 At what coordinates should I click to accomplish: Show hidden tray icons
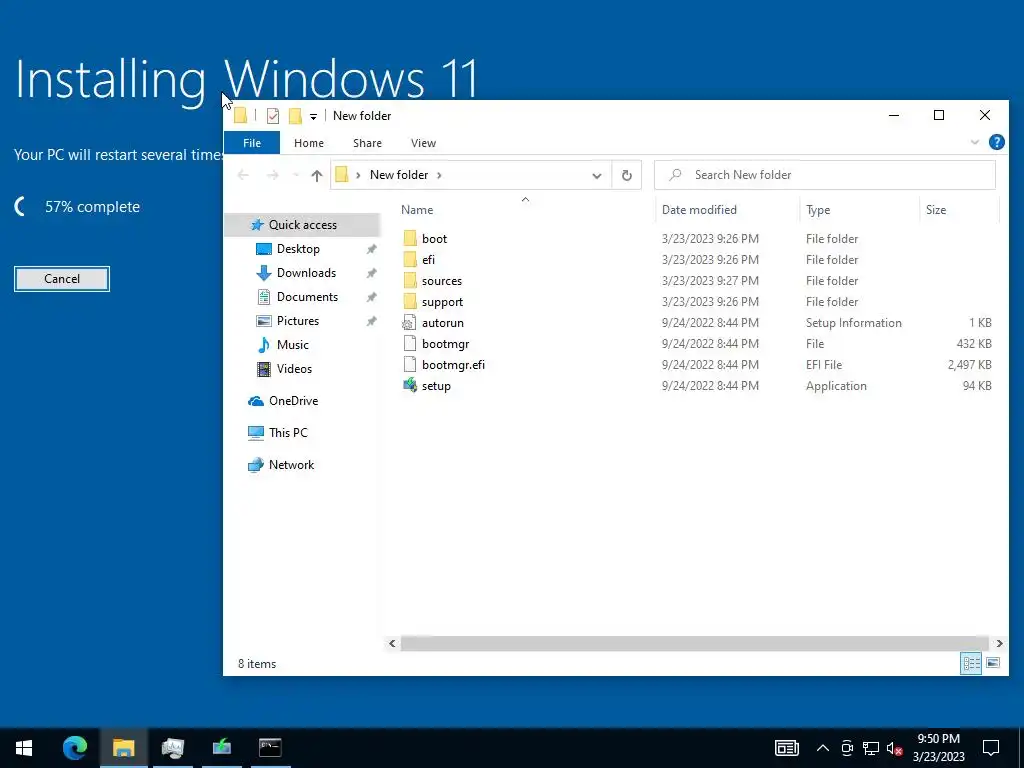click(x=823, y=748)
